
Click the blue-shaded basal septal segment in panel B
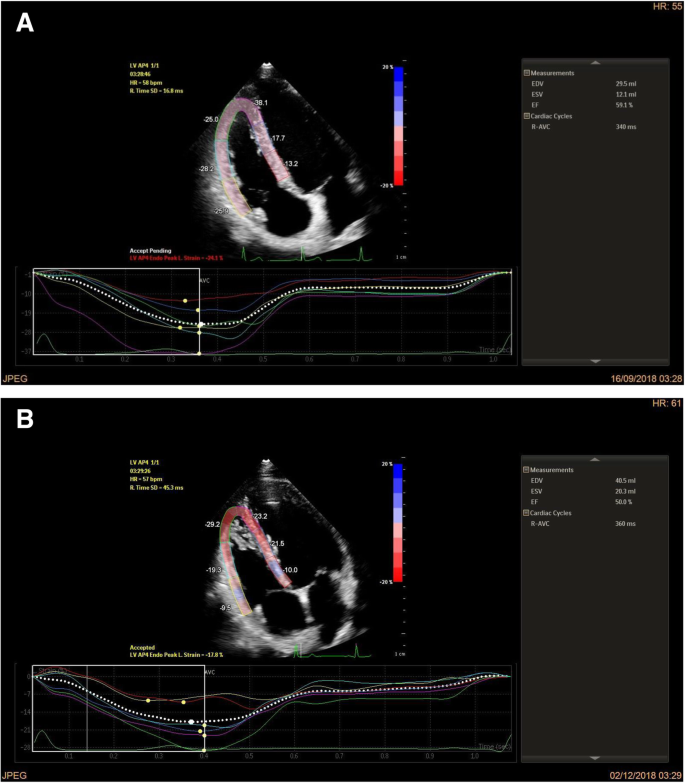coord(276,567)
